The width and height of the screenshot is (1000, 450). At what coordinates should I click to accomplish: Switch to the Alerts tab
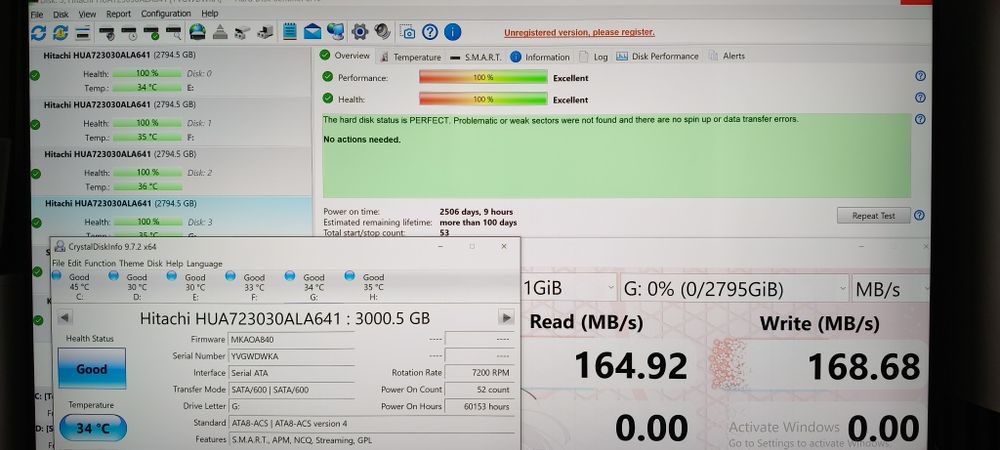pyautogui.click(x=726, y=56)
